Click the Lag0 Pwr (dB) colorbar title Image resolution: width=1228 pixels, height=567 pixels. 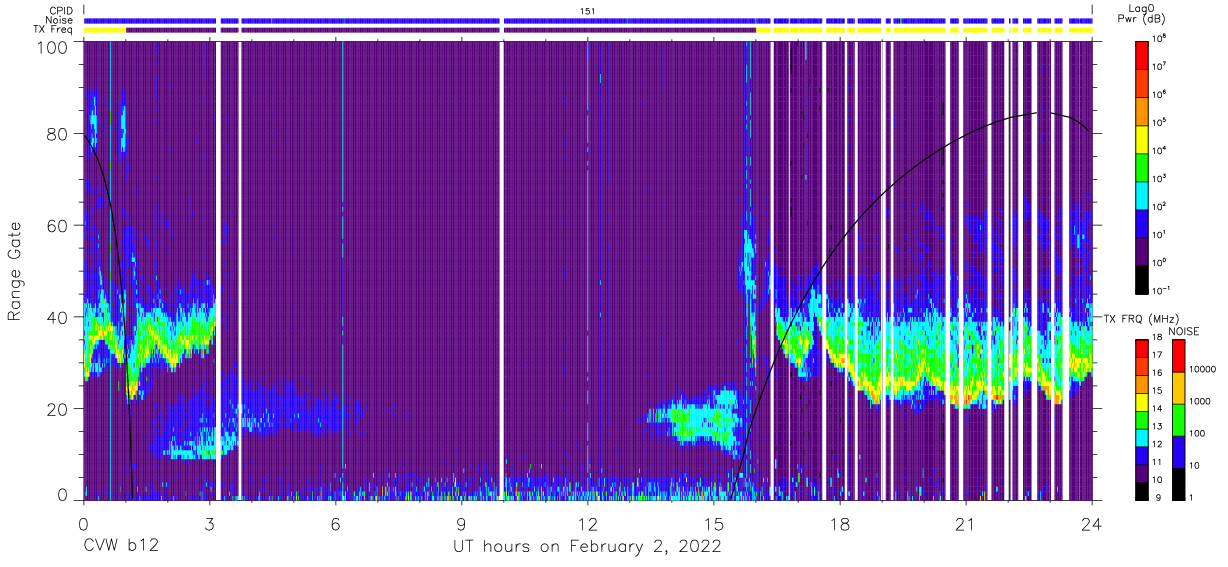click(x=1144, y=14)
